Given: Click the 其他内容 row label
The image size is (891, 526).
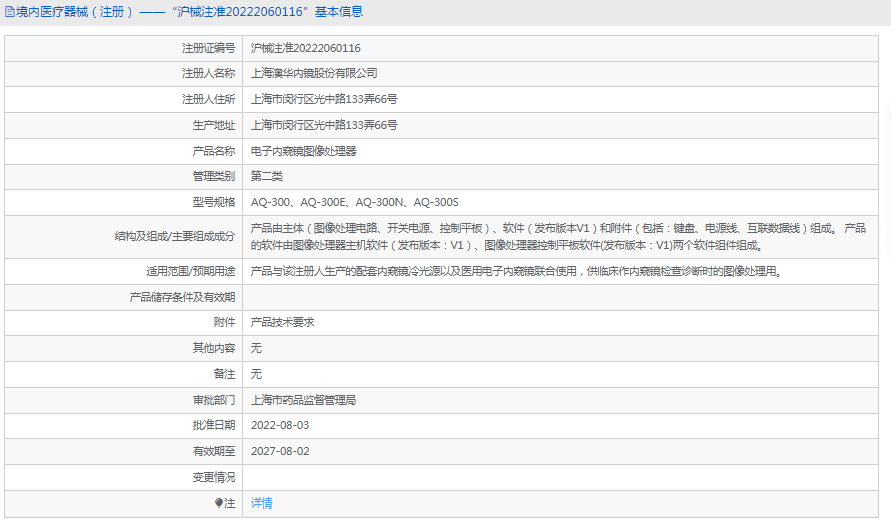Looking at the screenshot, I should point(214,348).
